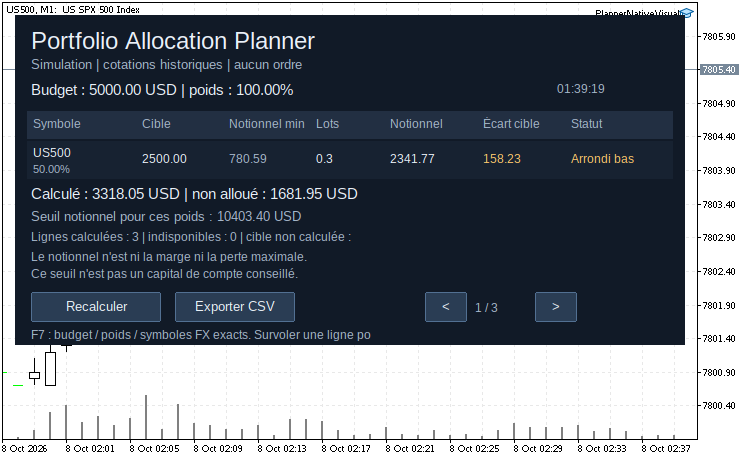Click the F7 hint line at panel bottom
The width and height of the screenshot is (750, 460).
(x=200, y=335)
